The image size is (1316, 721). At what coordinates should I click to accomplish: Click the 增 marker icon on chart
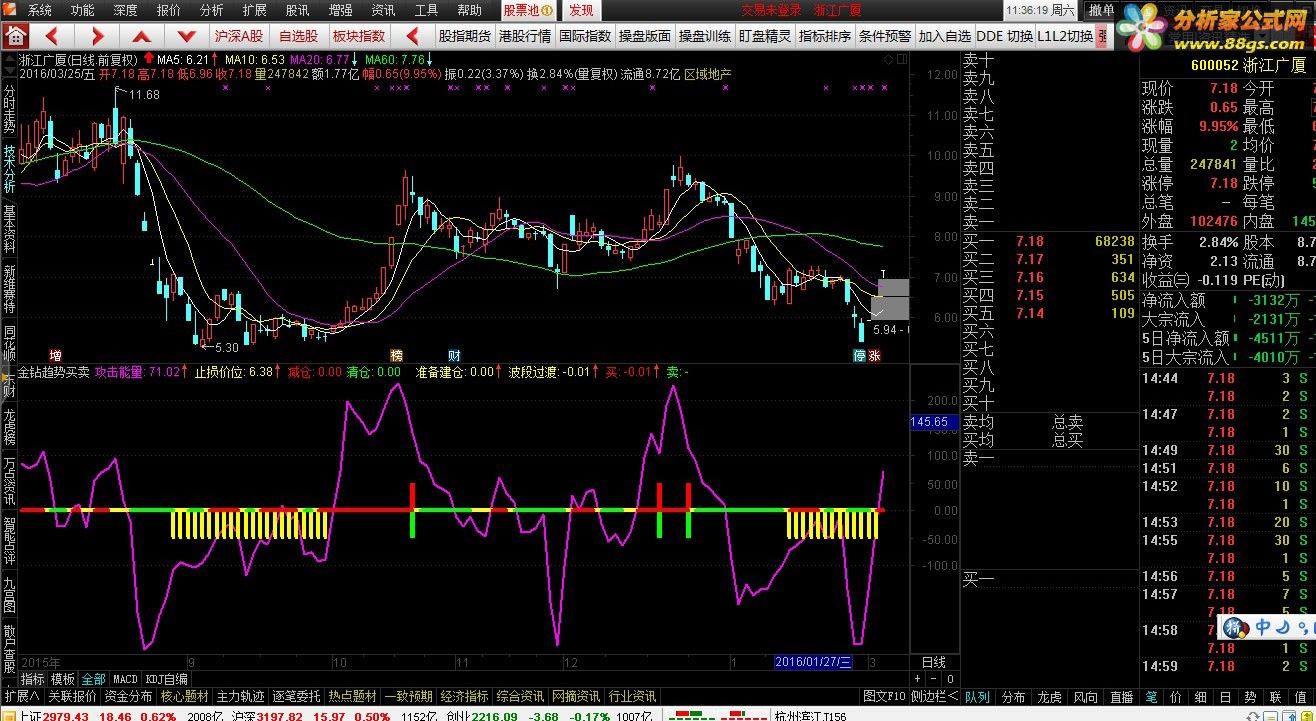(55, 355)
